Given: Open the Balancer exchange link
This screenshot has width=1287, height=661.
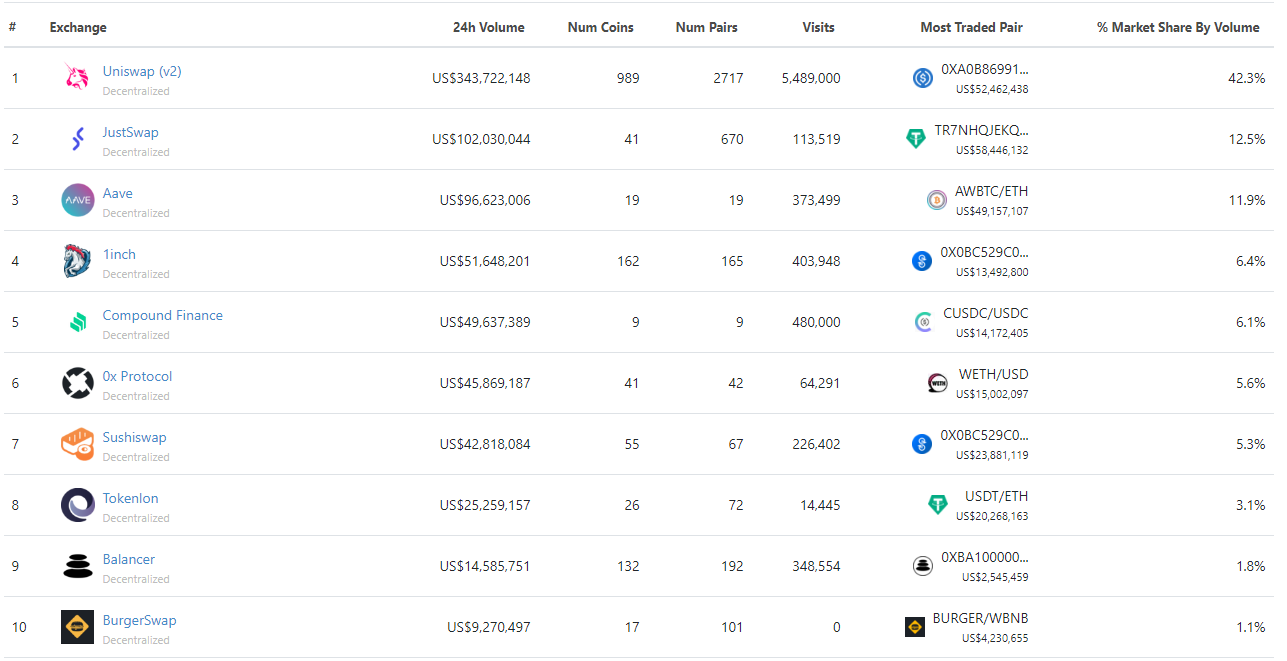Looking at the screenshot, I should point(129,559).
